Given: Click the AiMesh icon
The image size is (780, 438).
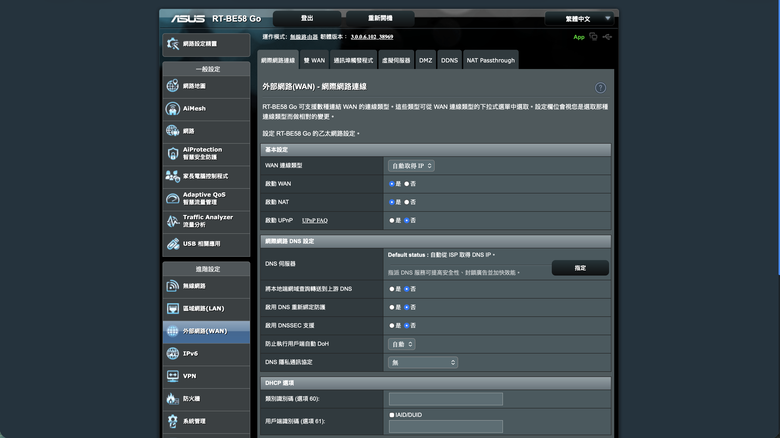Looking at the screenshot, I should [173, 109].
